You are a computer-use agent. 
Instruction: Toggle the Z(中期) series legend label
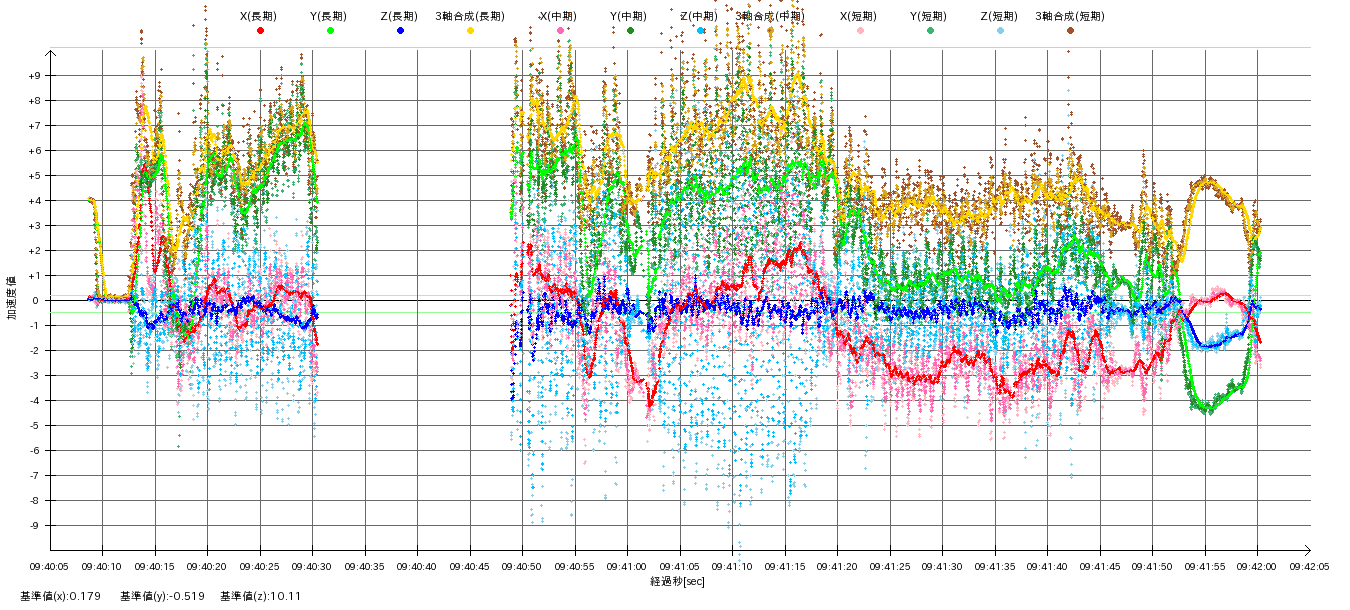coord(698,16)
